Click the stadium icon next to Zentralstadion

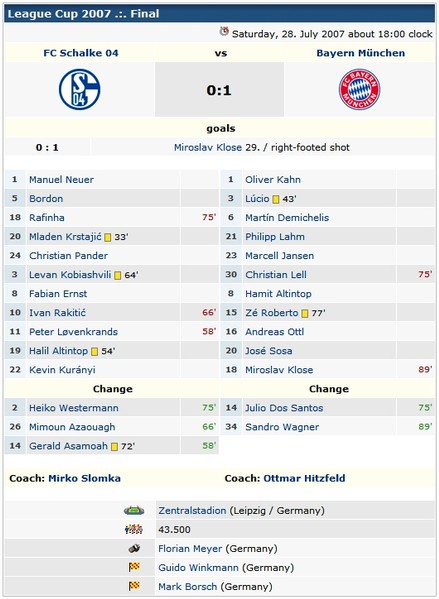tap(134, 510)
